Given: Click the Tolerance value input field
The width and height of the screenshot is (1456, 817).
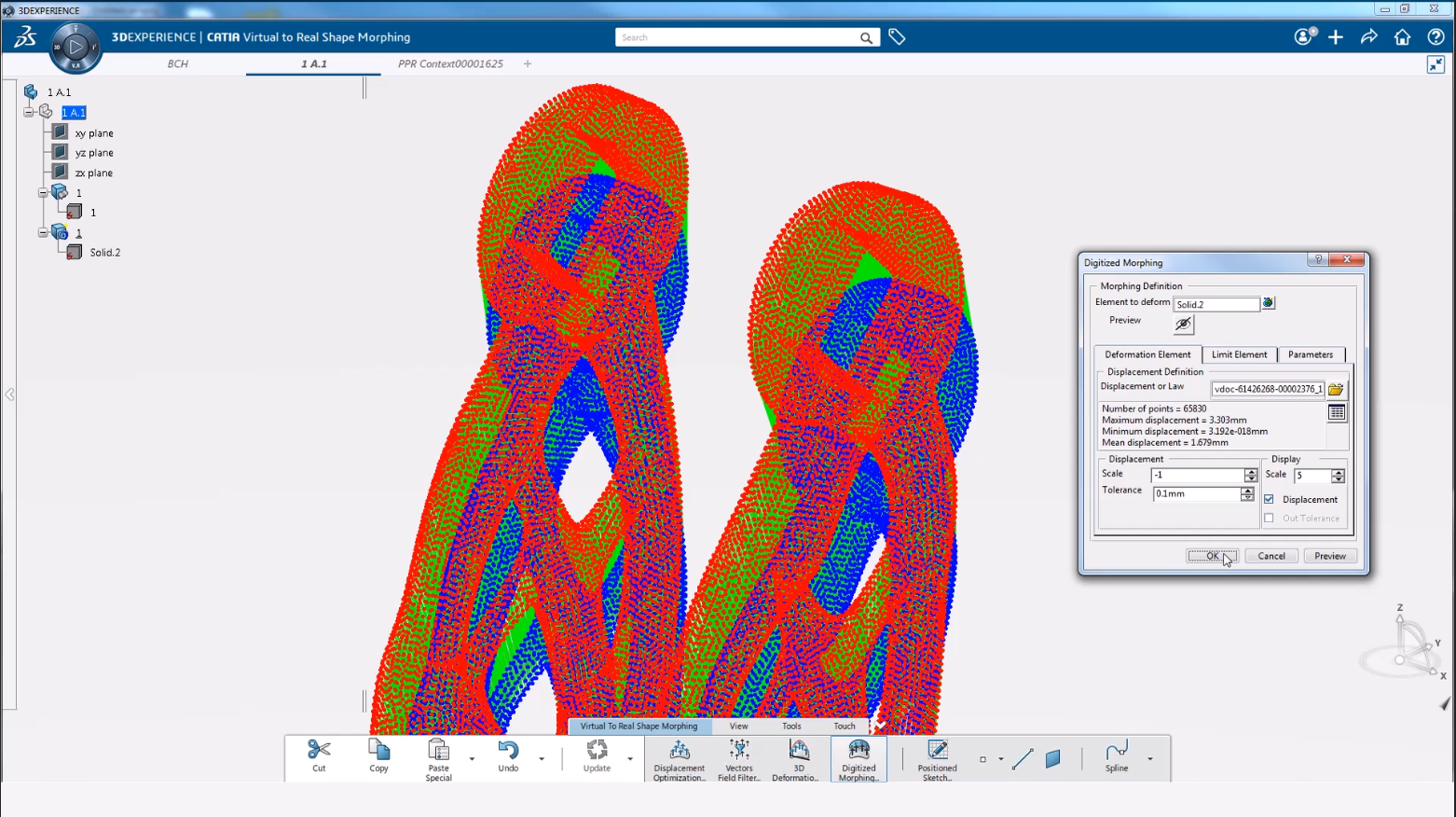Looking at the screenshot, I should [1196, 494].
